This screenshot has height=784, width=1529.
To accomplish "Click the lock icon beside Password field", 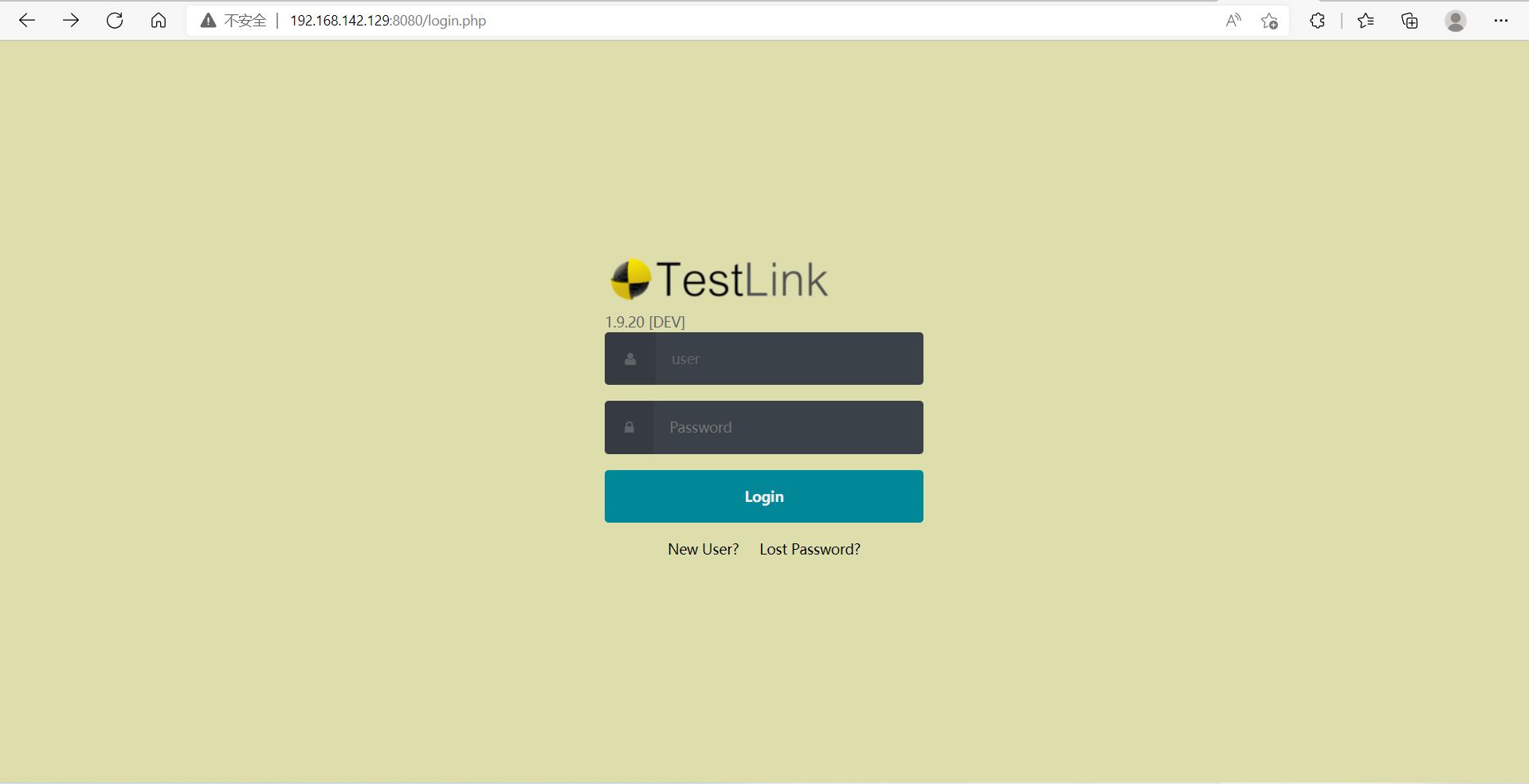I will [x=629, y=428].
